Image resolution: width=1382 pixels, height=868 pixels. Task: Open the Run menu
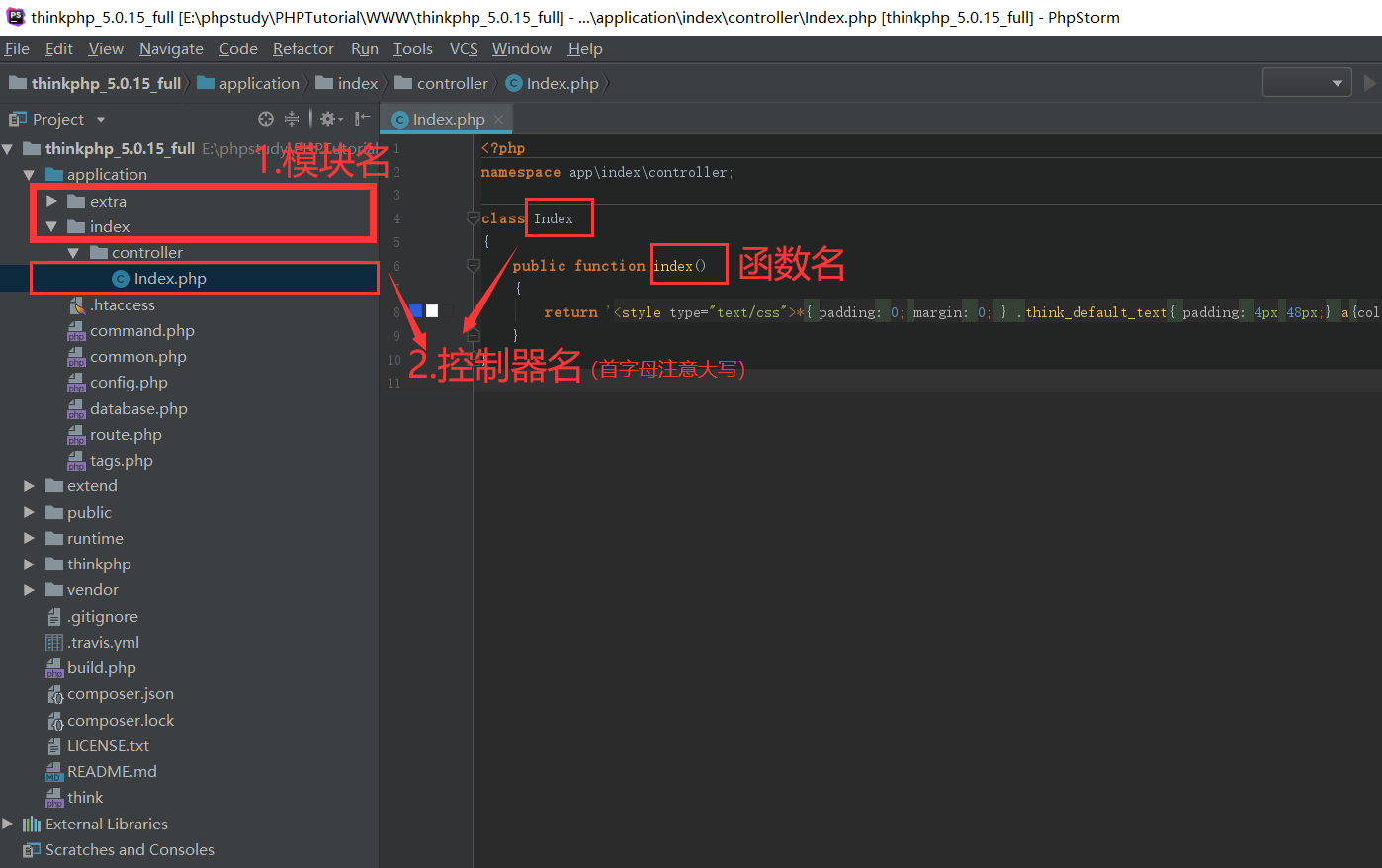[365, 48]
